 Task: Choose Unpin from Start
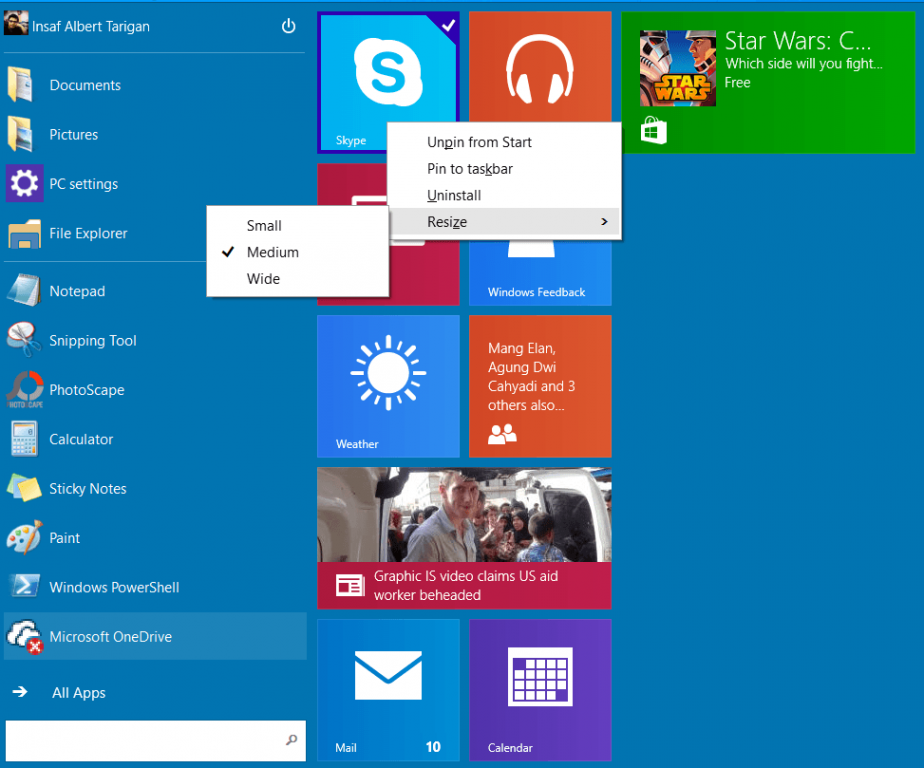click(478, 142)
